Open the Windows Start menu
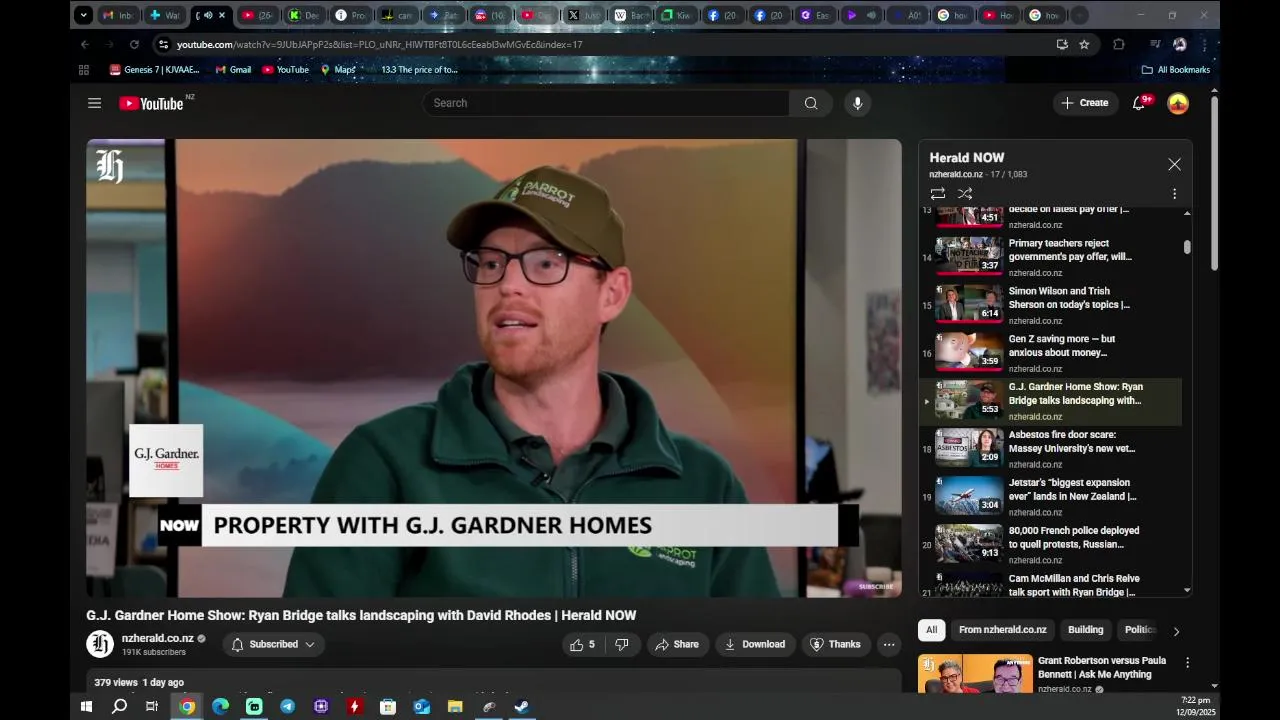1280x720 pixels. [86, 706]
